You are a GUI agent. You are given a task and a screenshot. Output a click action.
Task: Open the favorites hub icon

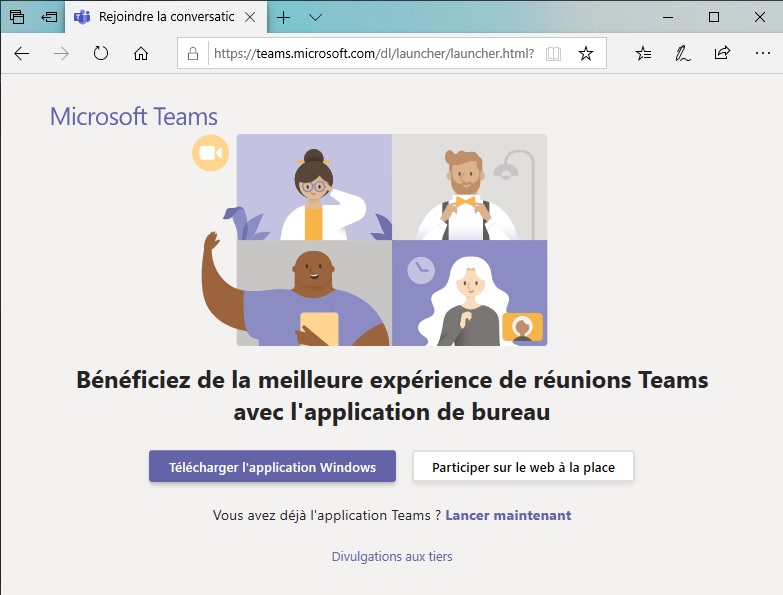643,53
